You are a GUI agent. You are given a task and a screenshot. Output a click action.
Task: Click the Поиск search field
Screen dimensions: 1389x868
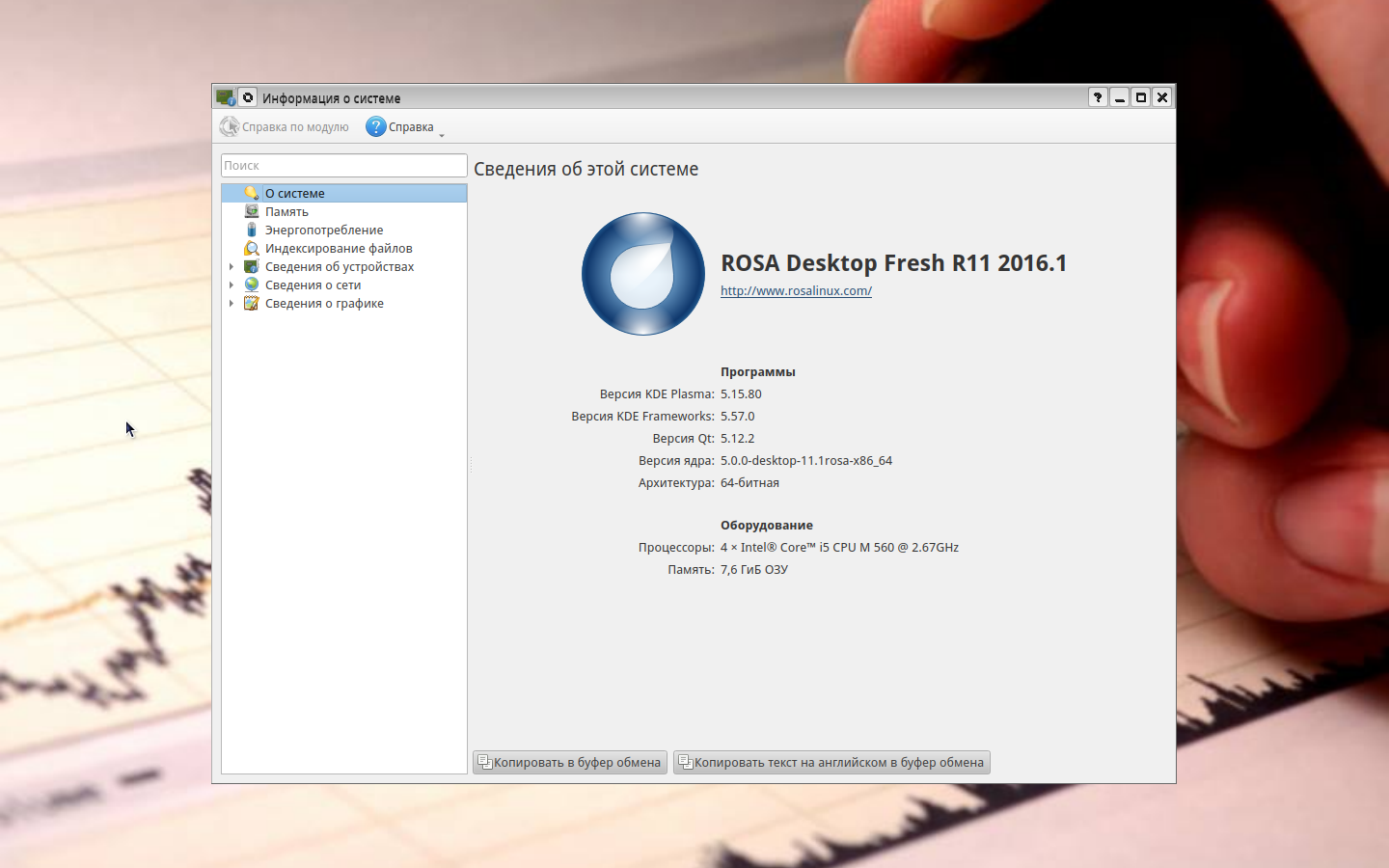tap(343, 165)
